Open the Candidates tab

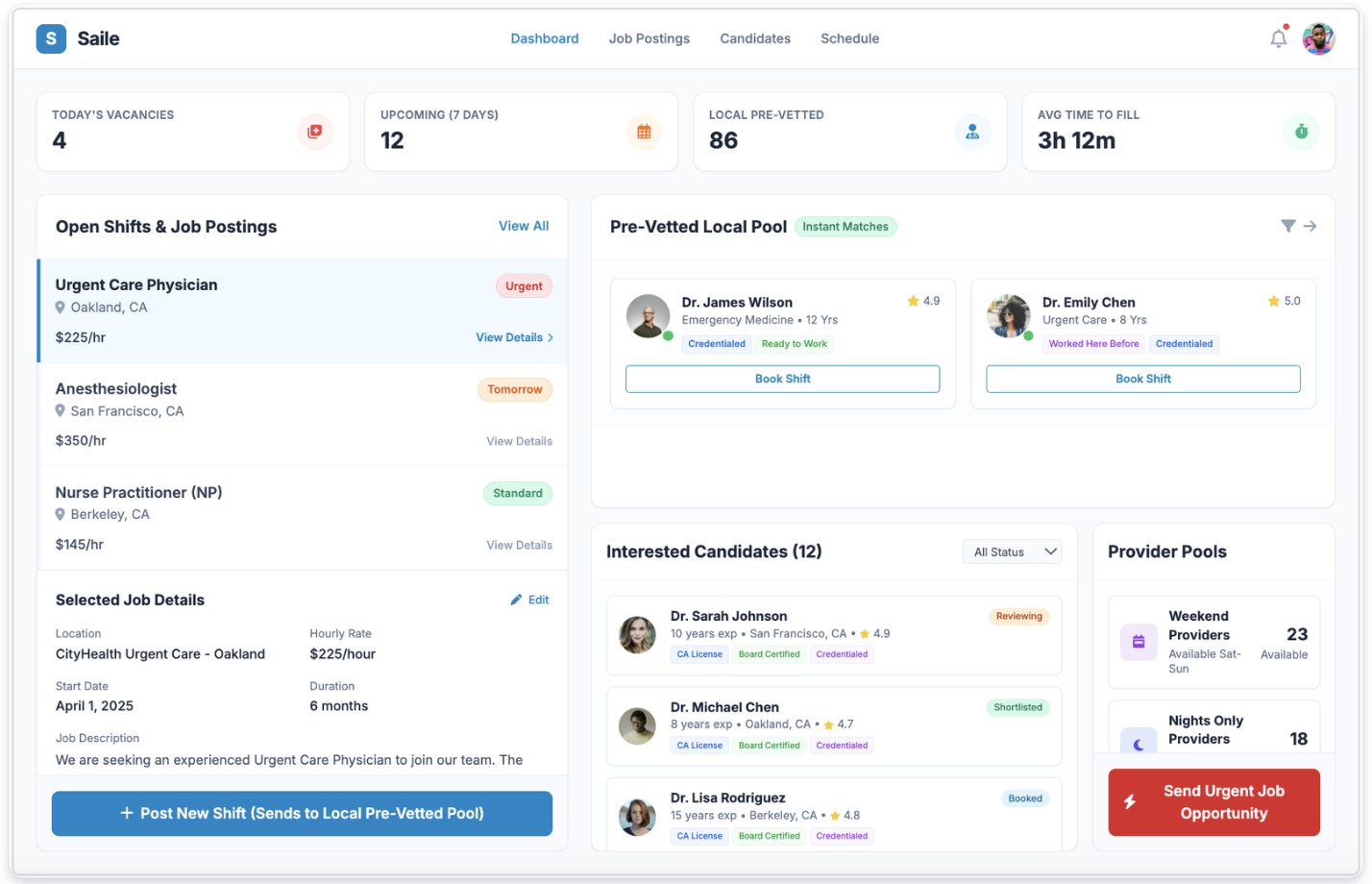tap(755, 38)
